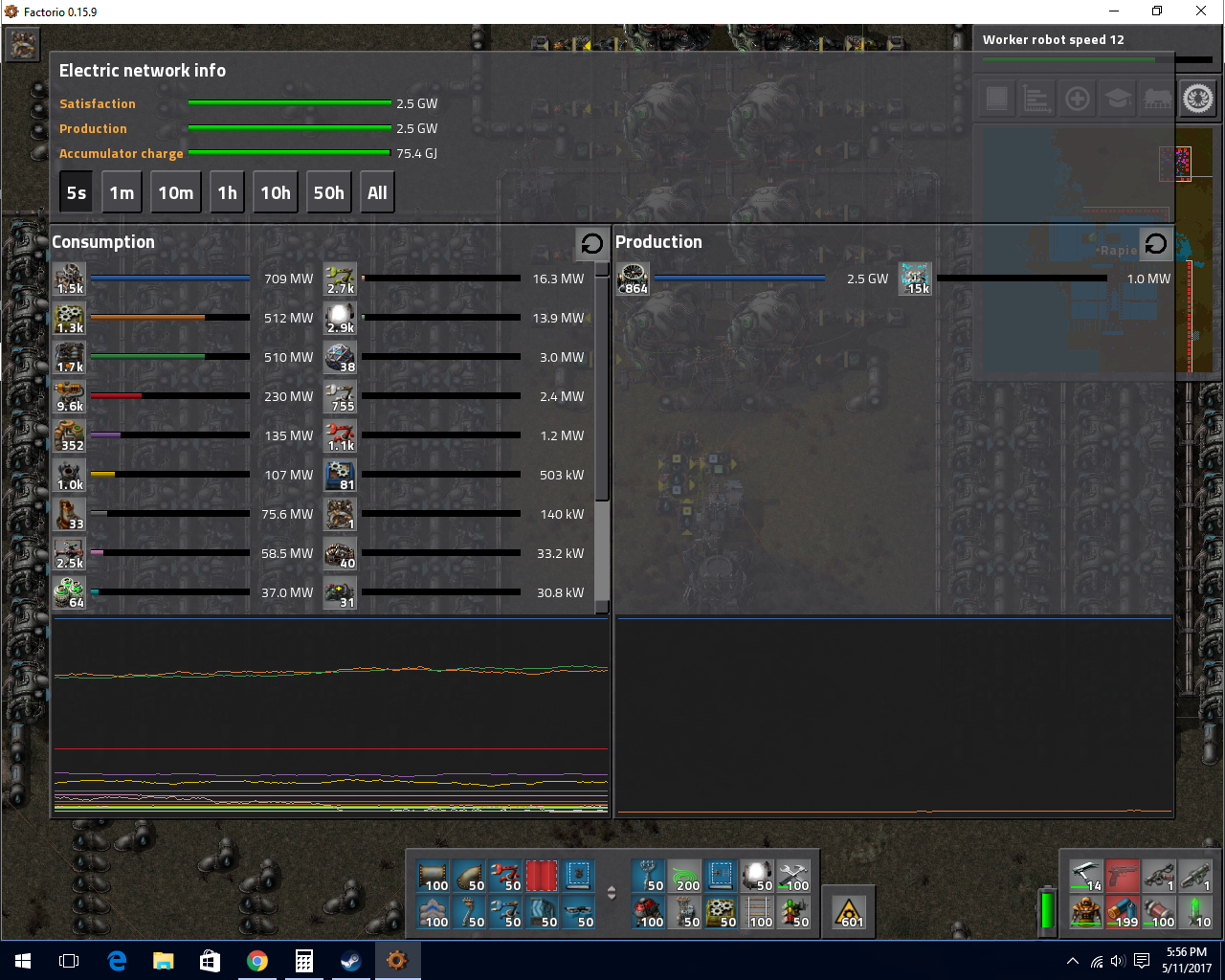The width and height of the screenshot is (1225, 980).
Task: Toggle the quickbar row switcher arrows
Action: pyautogui.click(x=612, y=893)
